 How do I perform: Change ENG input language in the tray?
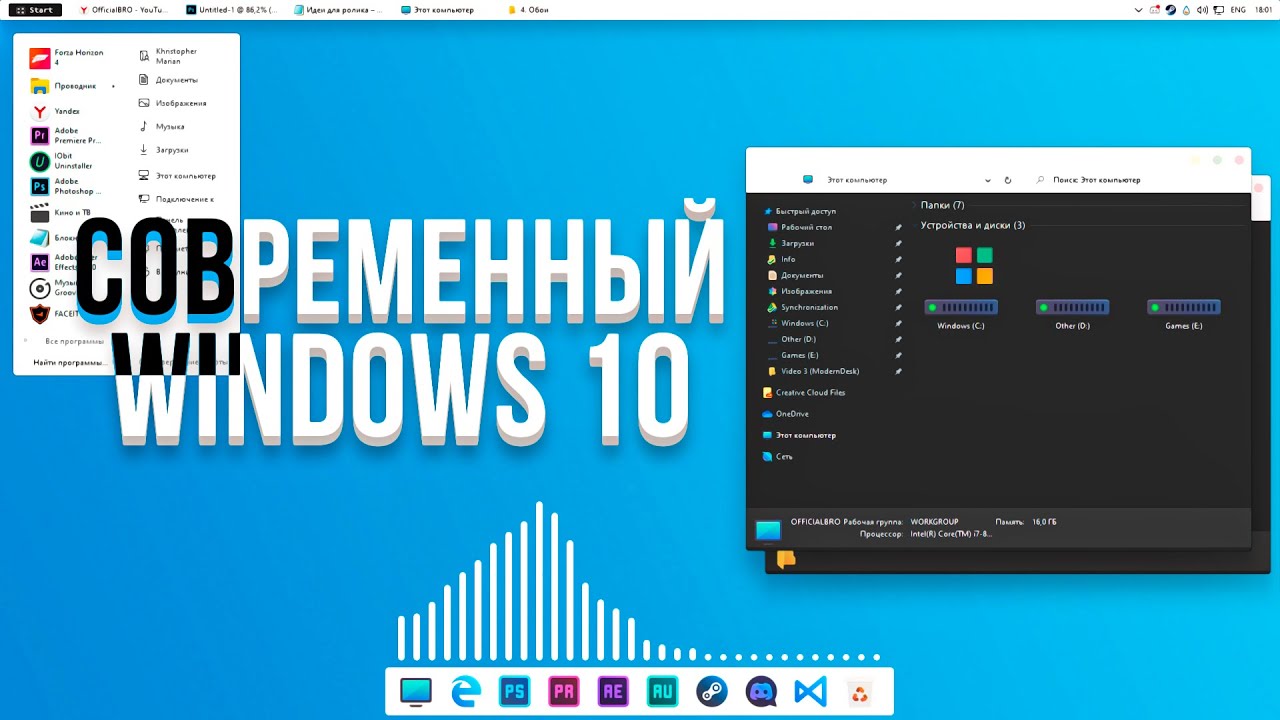(x=1237, y=9)
